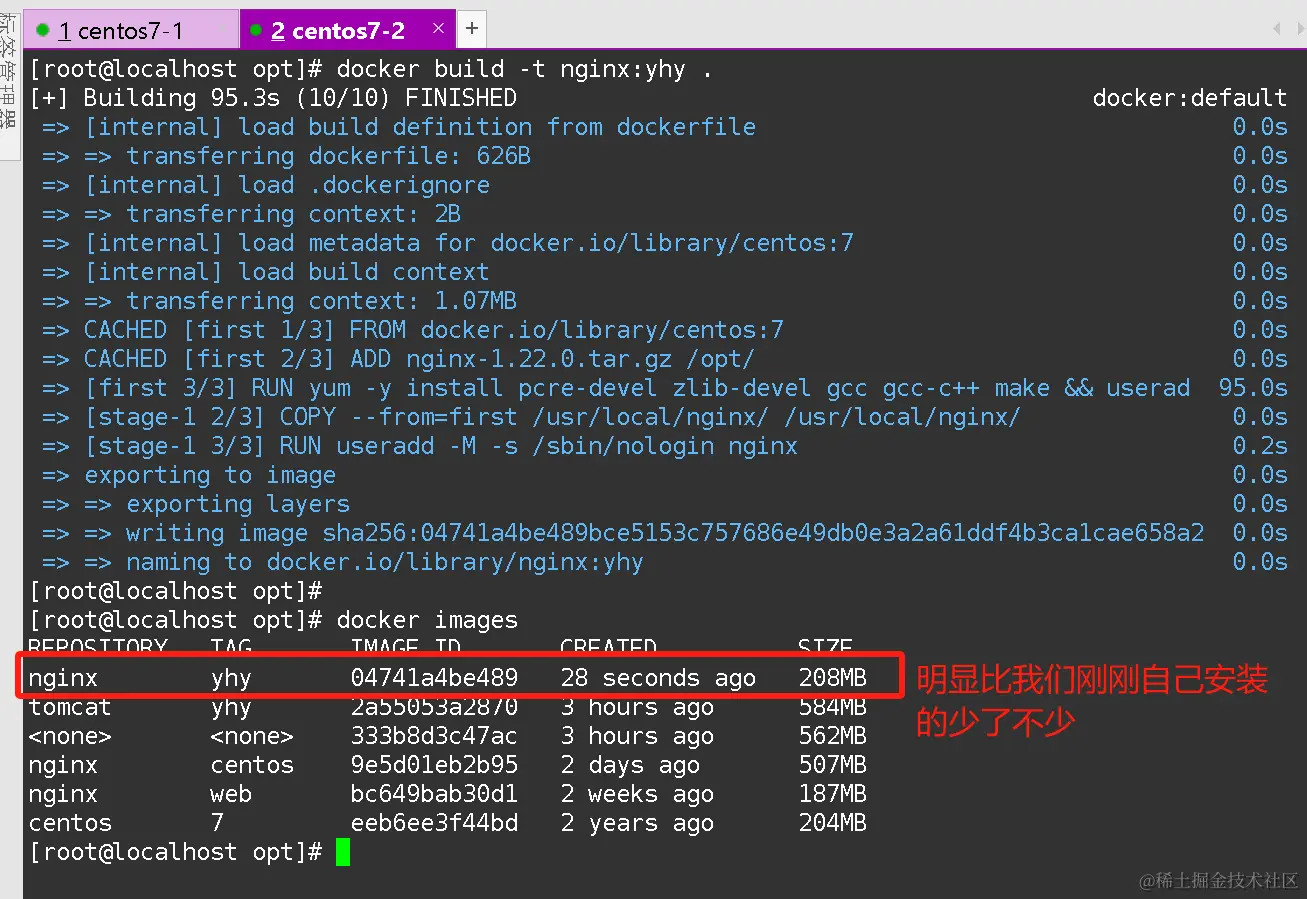Click the 'docker:default' text
This screenshot has width=1307, height=899.
(1190, 98)
